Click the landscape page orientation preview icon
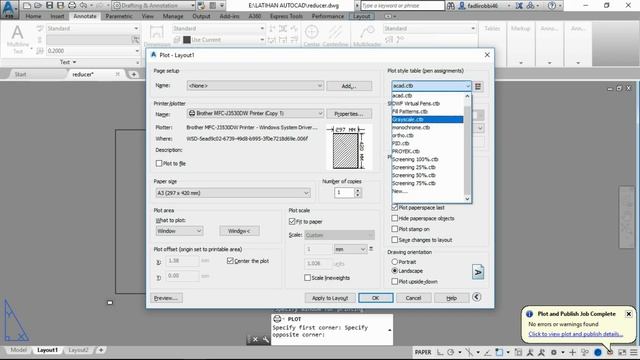Screen dimensions: 640x360 point(478,272)
